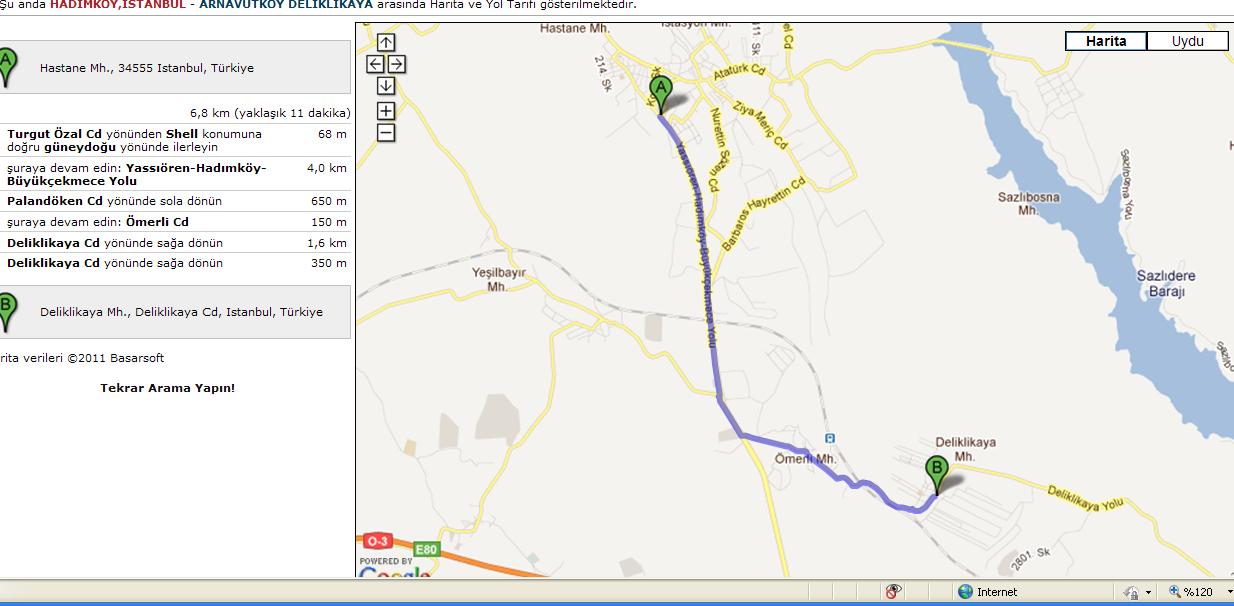Select the Palandöken Cd direction step
Screen dimensions: 1234x606
(x=175, y=201)
